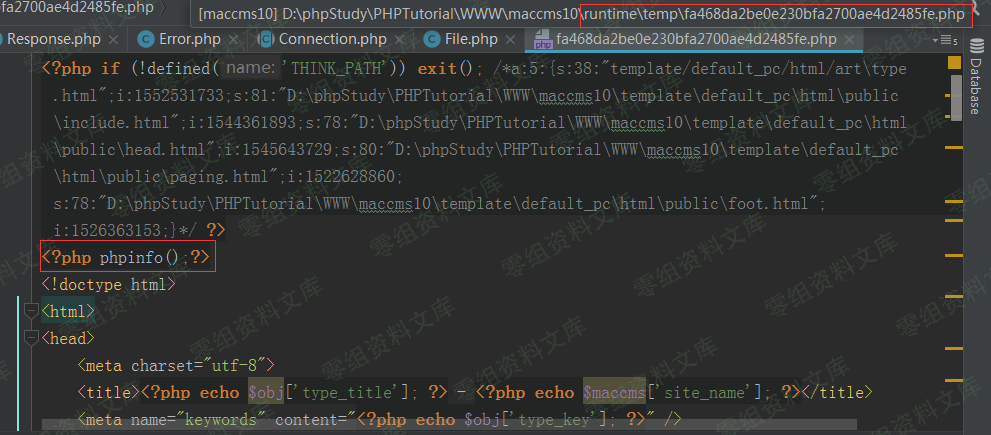Click the class icon on Error.php tab
Screen dimensions: 991x435
point(144,40)
